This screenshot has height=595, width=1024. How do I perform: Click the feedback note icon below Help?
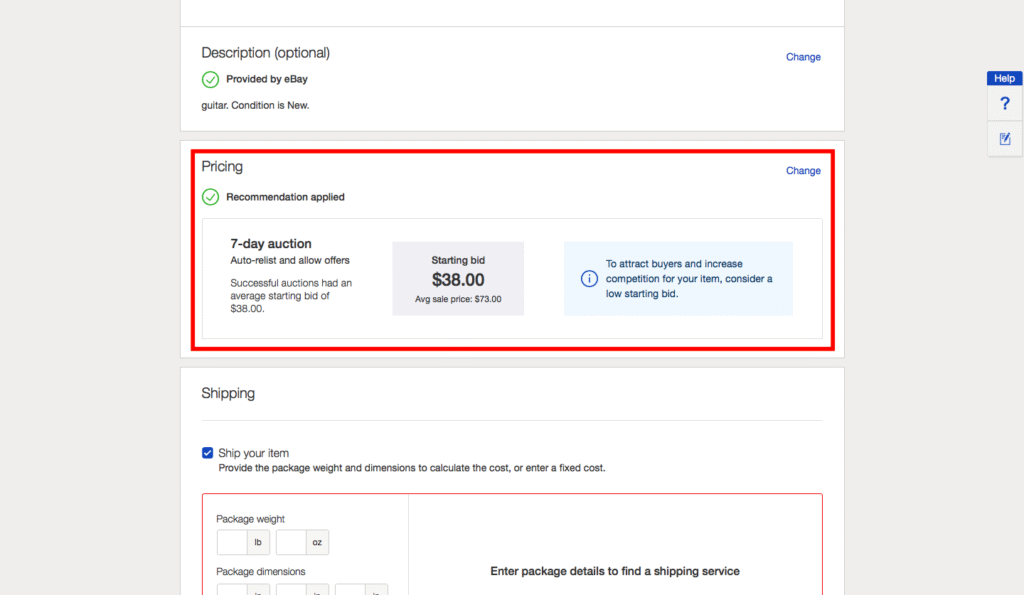pos(1005,139)
